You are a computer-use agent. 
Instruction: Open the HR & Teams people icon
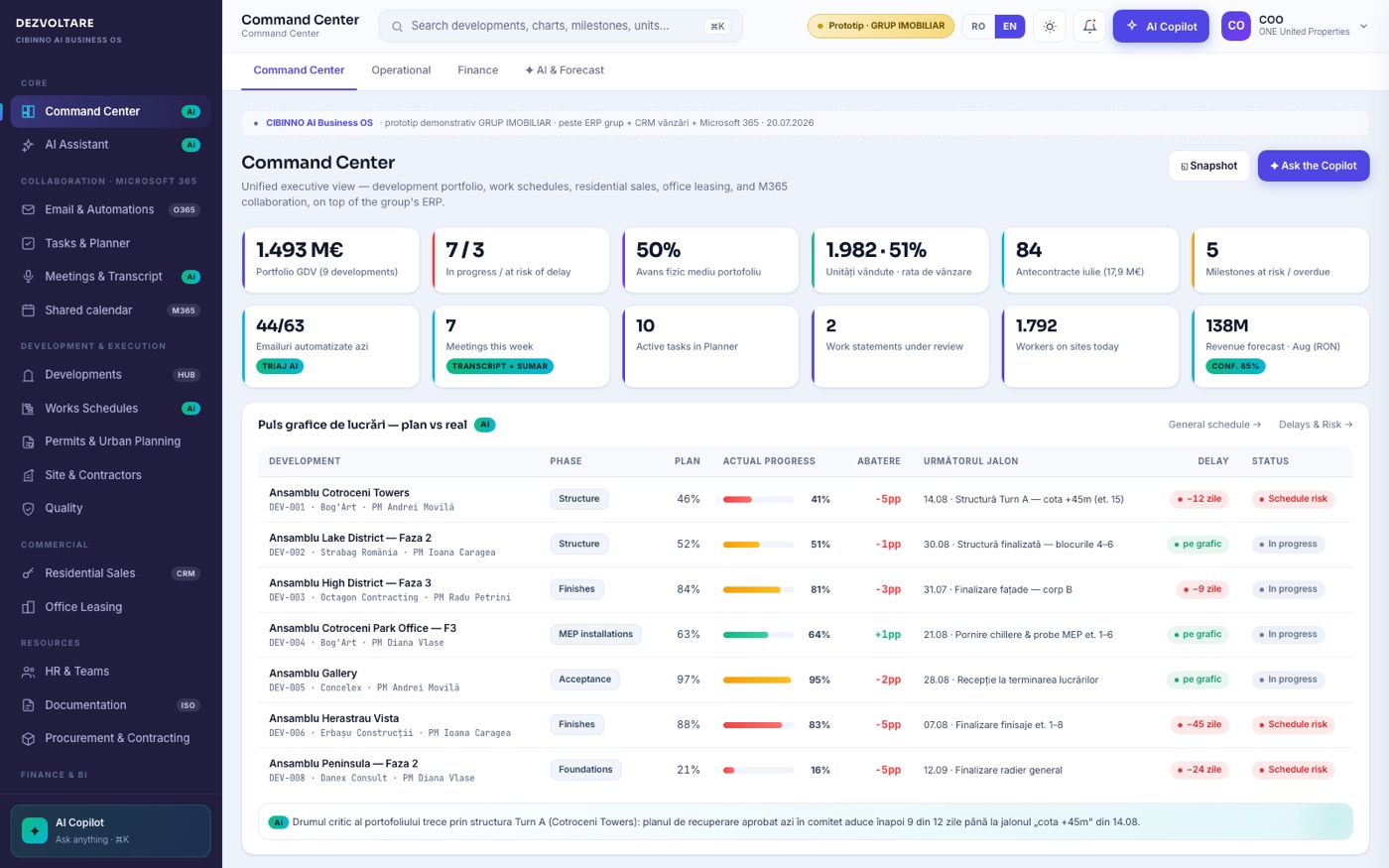pyautogui.click(x=28, y=672)
